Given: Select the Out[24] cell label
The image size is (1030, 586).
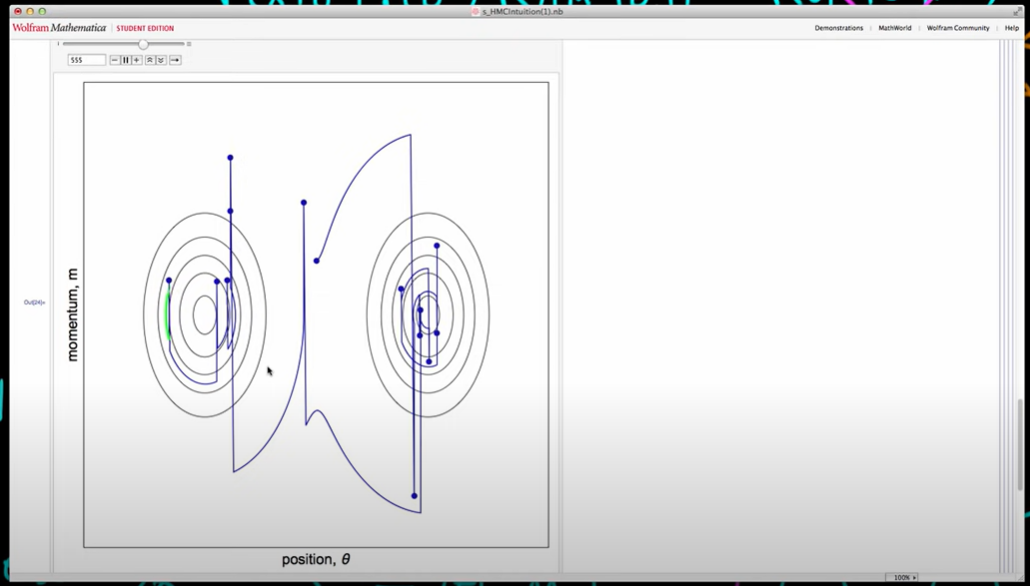Looking at the screenshot, I should click(x=34, y=302).
